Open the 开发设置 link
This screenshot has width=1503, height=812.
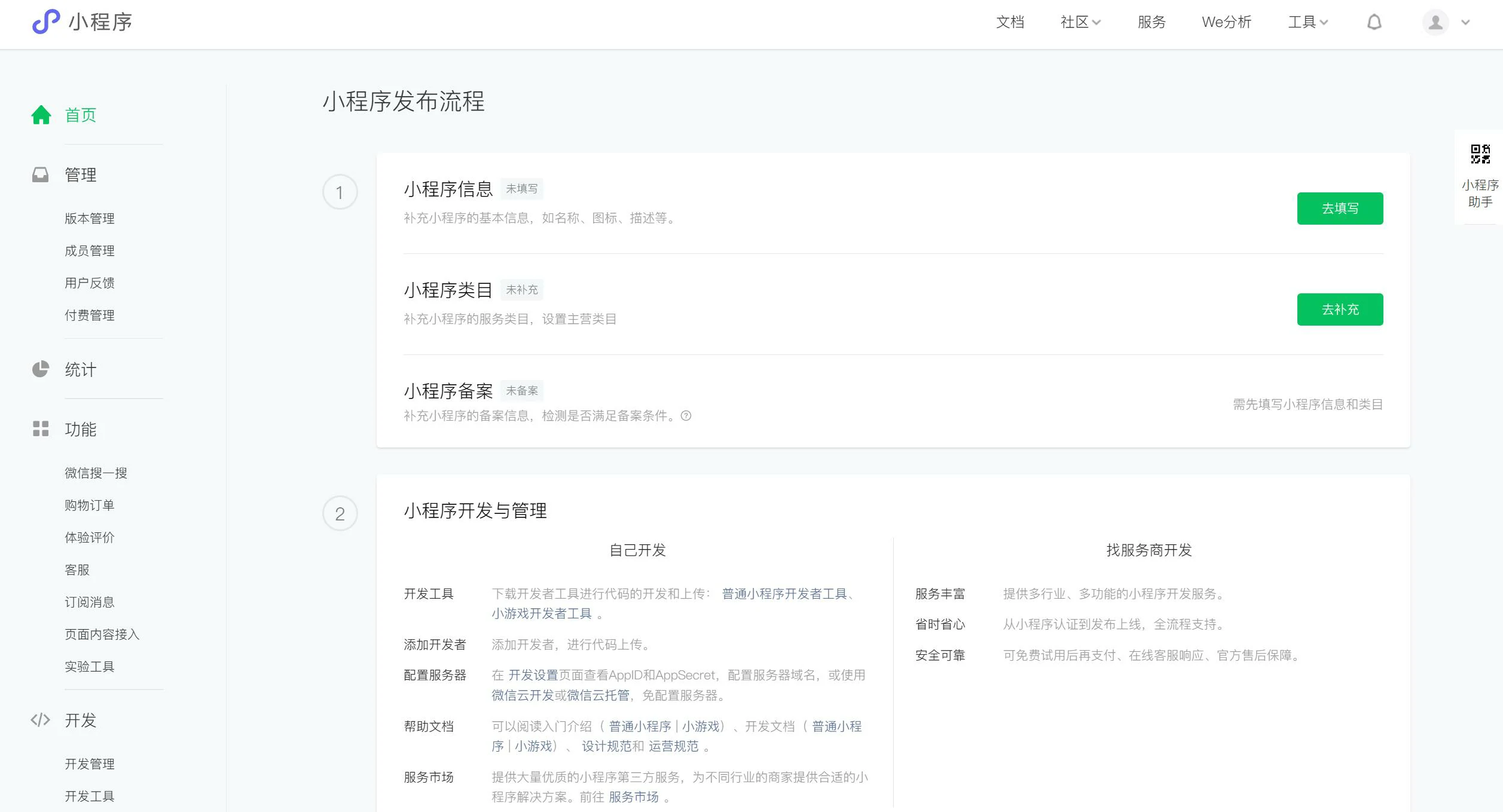coord(533,675)
